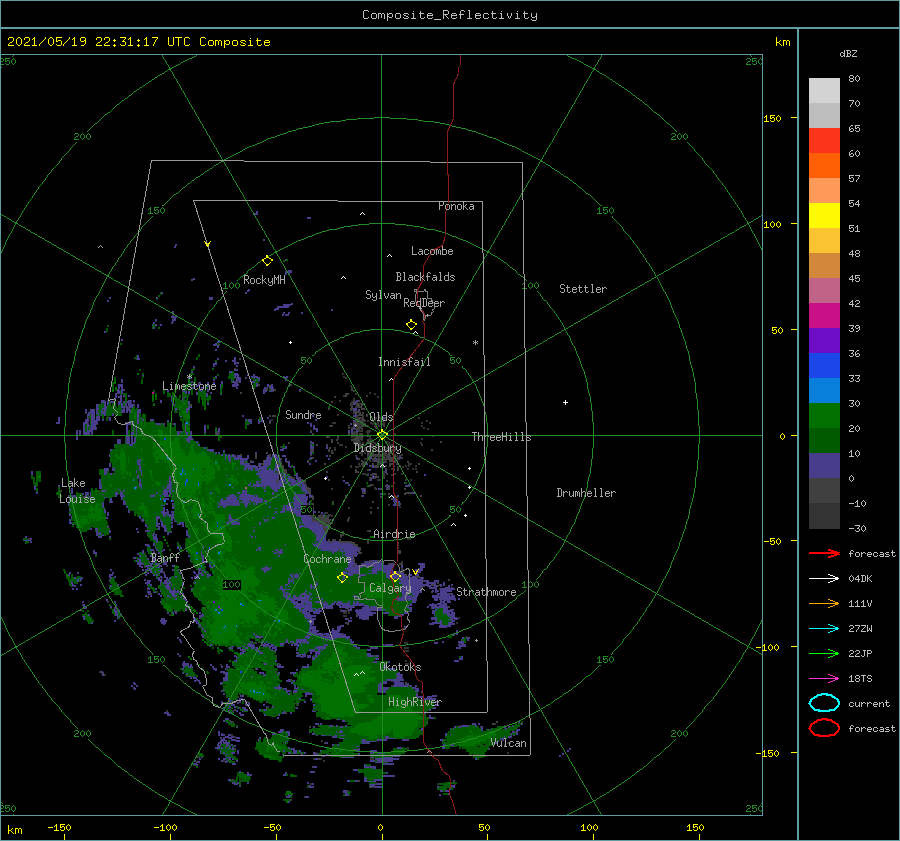900x841 pixels.
Task: Click the red forecast arrow in legend
Action: 824,553
